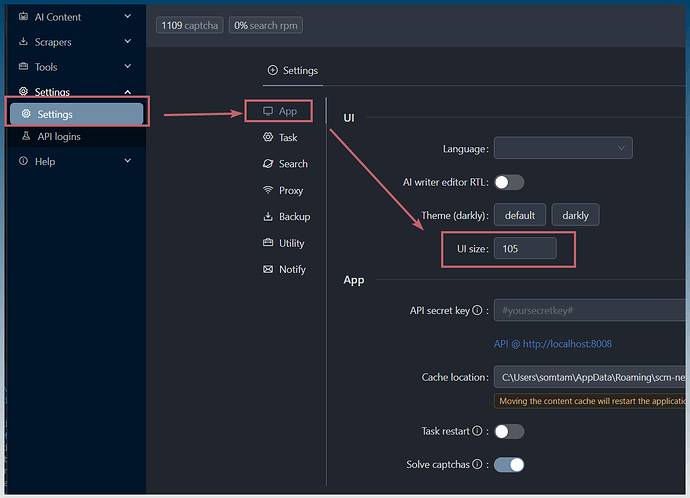The width and height of the screenshot is (690, 498).
Task: Click the App monitor icon
Action: pos(268,111)
